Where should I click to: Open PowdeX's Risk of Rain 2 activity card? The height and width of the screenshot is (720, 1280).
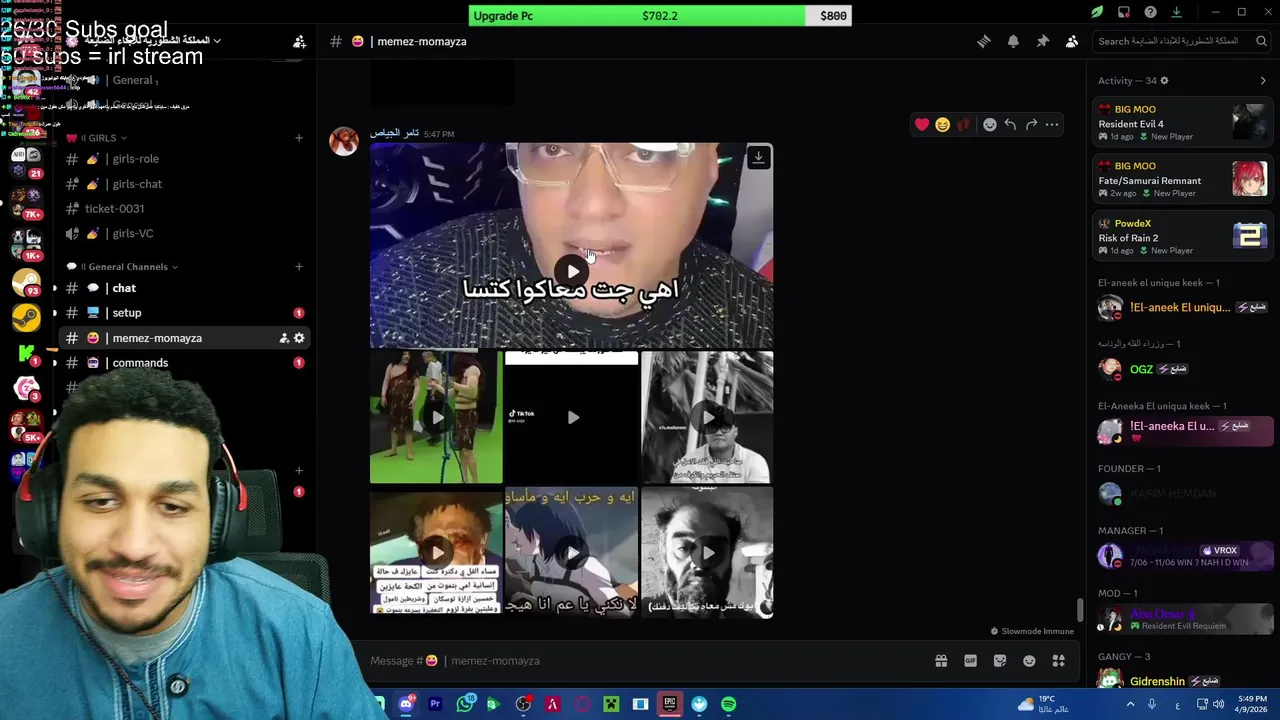[x=1183, y=236]
